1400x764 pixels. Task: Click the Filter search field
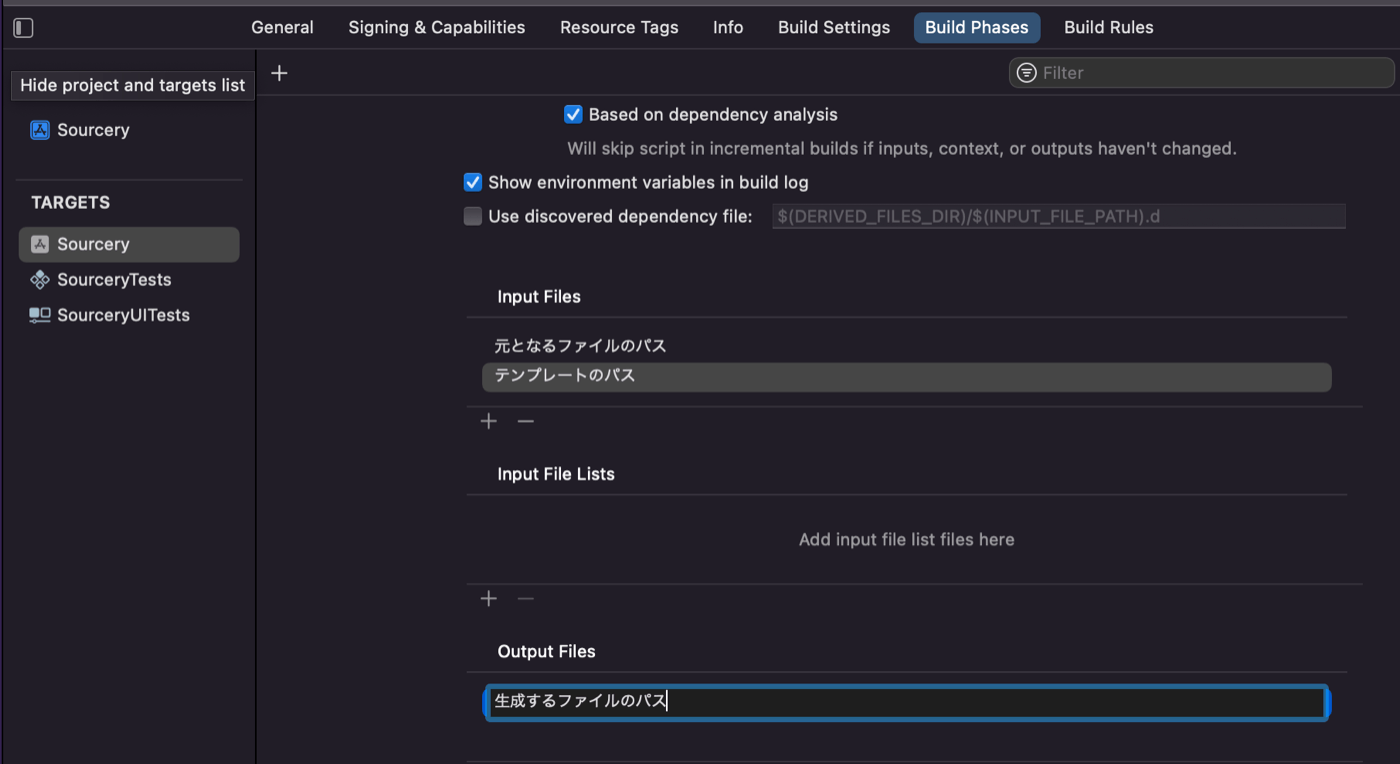(x=1201, y=73)
